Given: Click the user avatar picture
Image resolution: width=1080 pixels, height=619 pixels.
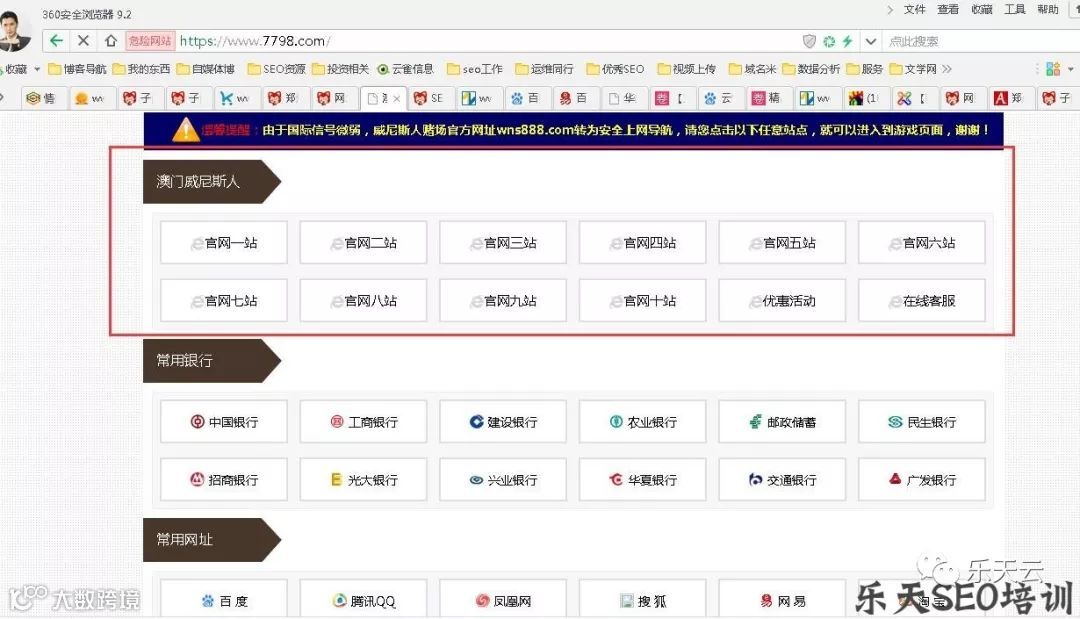Looking at the screenshot, I should pos(14,32).
